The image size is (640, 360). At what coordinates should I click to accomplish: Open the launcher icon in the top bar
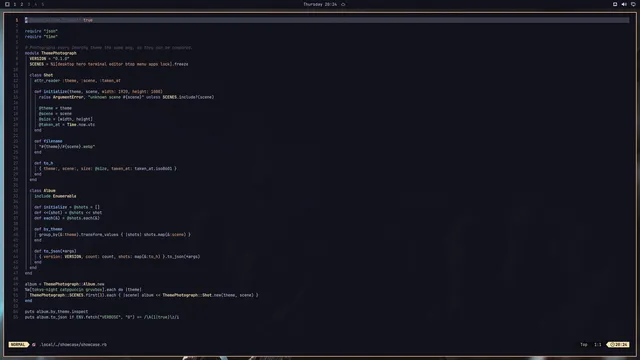(x=7, y=4)
